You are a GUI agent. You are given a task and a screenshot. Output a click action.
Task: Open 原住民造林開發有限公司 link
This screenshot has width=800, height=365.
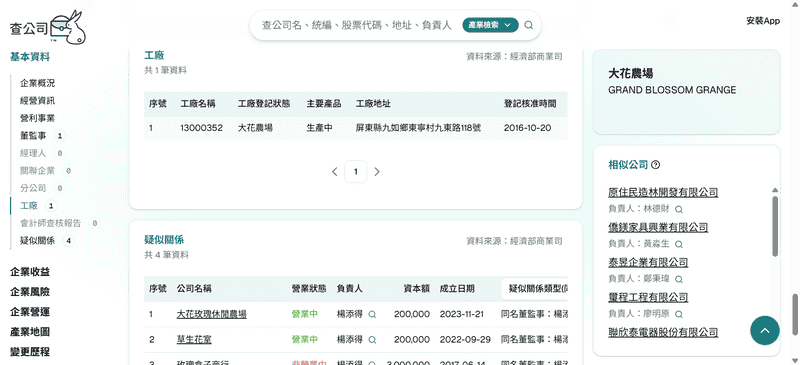(663, 192)
